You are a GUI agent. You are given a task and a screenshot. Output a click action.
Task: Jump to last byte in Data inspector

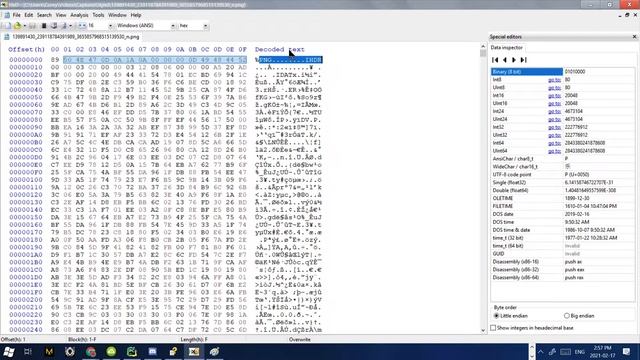[524, 60]
